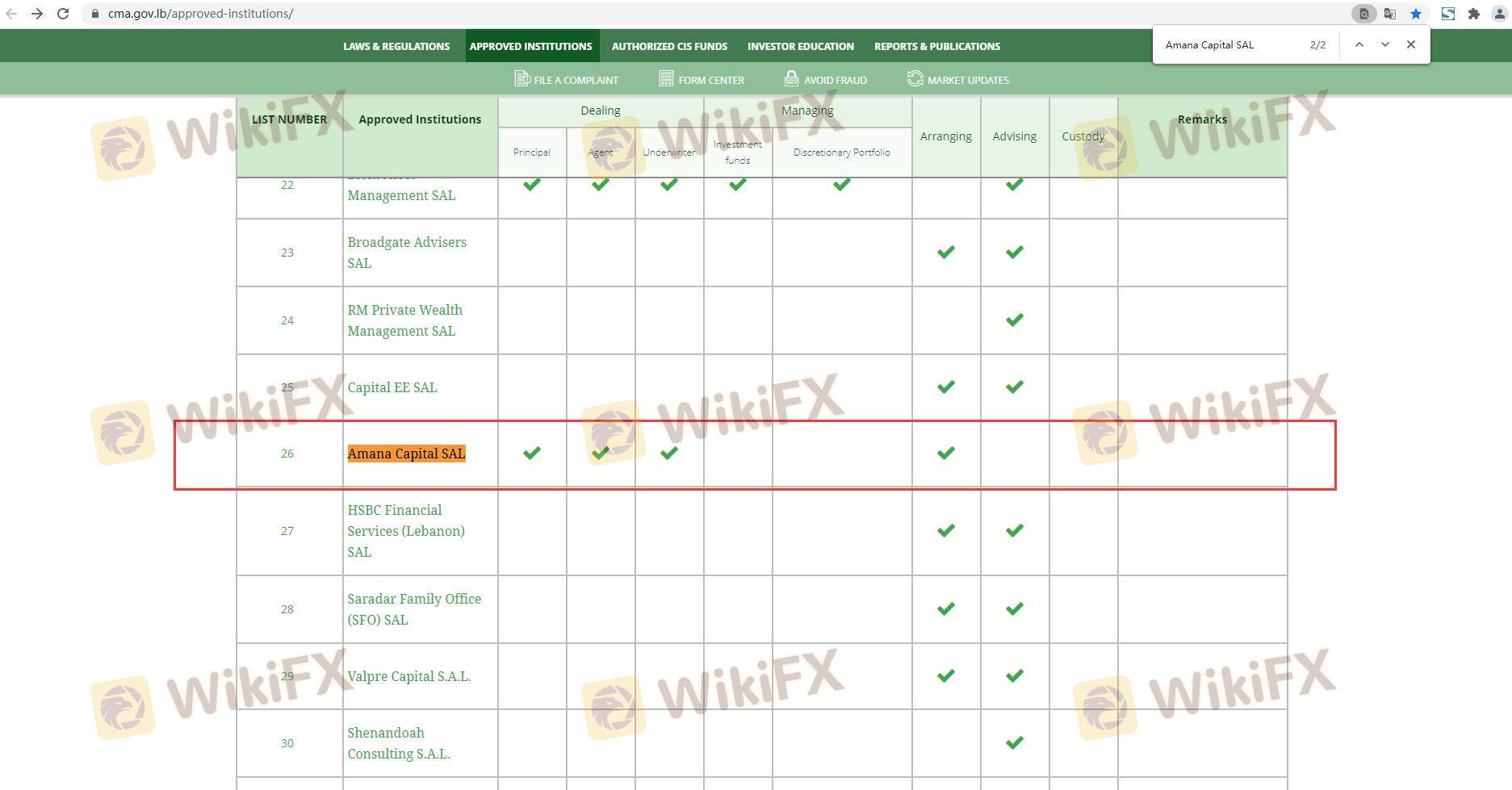Image resolution: width=1512 pixels, height=790 pixels.
Task: Select the Approved Institutions menu tab
Action: (531, 47)
